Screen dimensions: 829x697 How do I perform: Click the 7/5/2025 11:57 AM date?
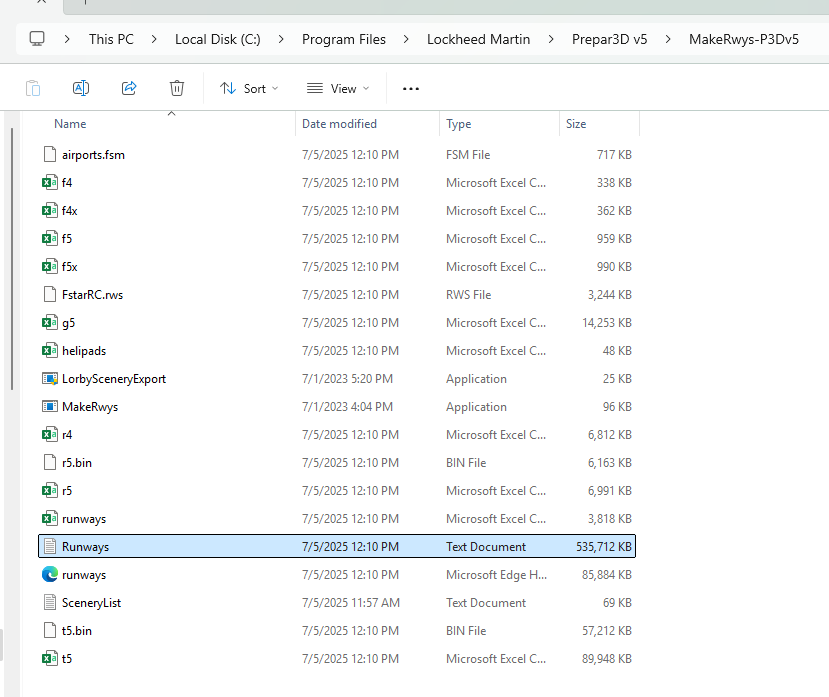tap(351, 602)
